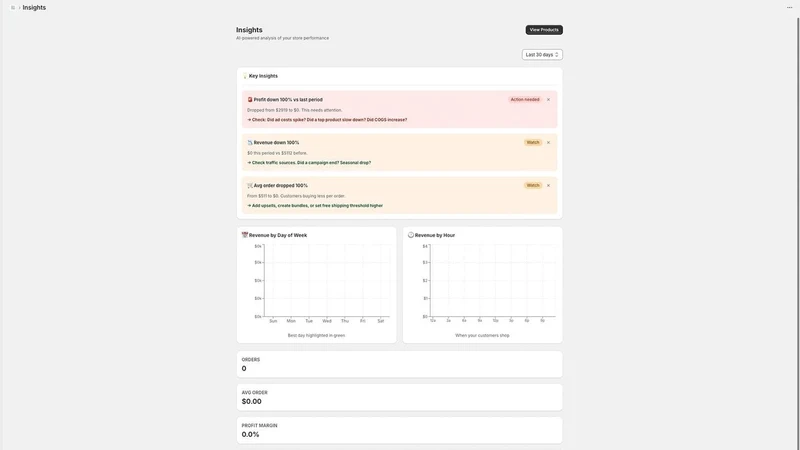Click the Check ad costs spike suggestion
800x450 pixels.
click(327, 120)
